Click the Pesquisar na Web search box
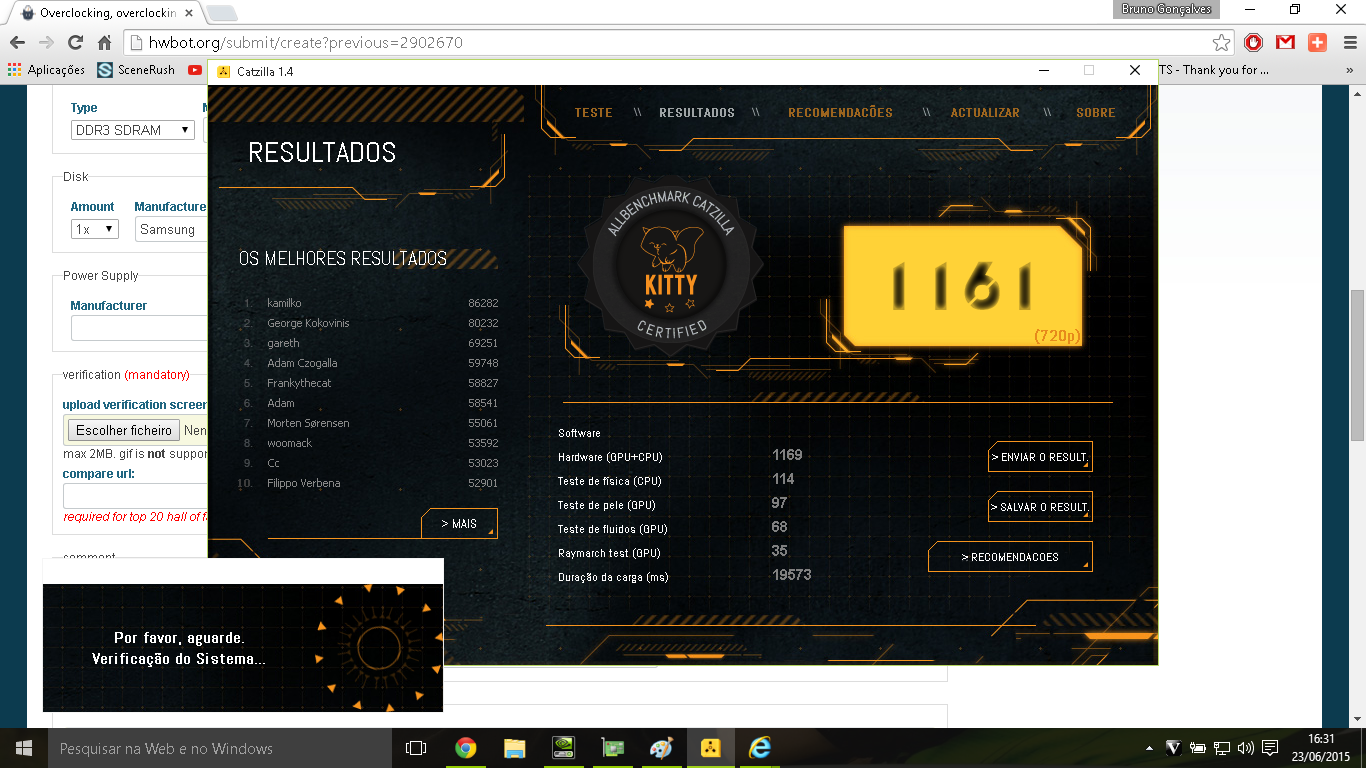The width and height of the screenshot is (1366, 768). pos(220,748)
